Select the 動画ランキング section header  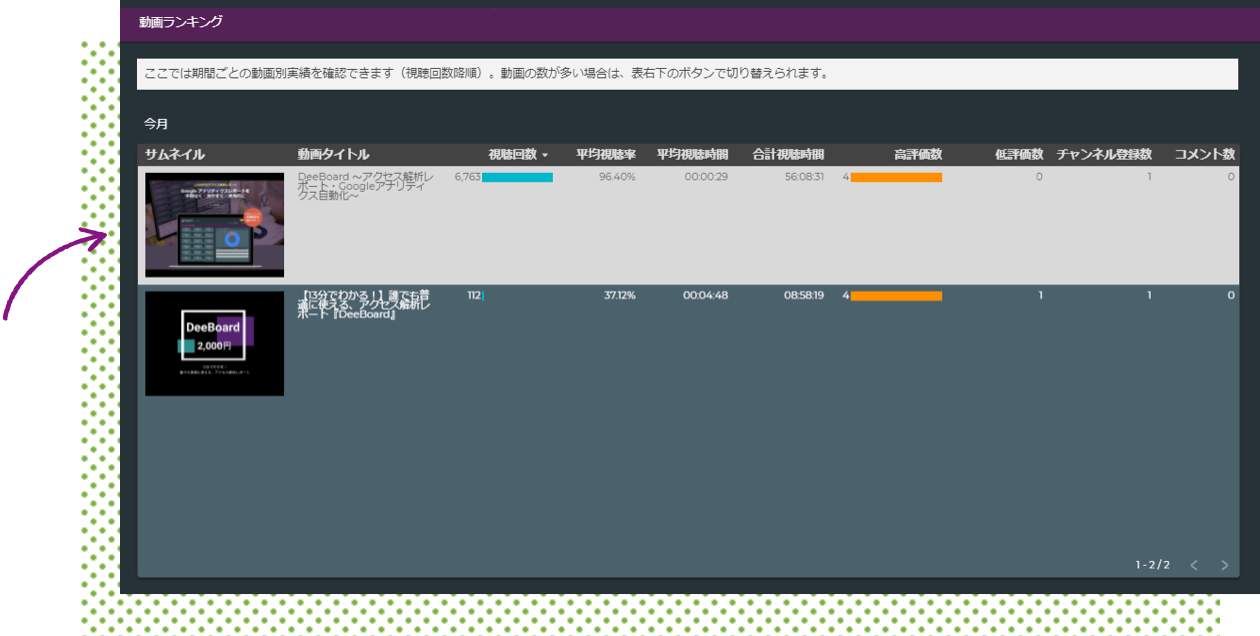(x=181, y=21)
